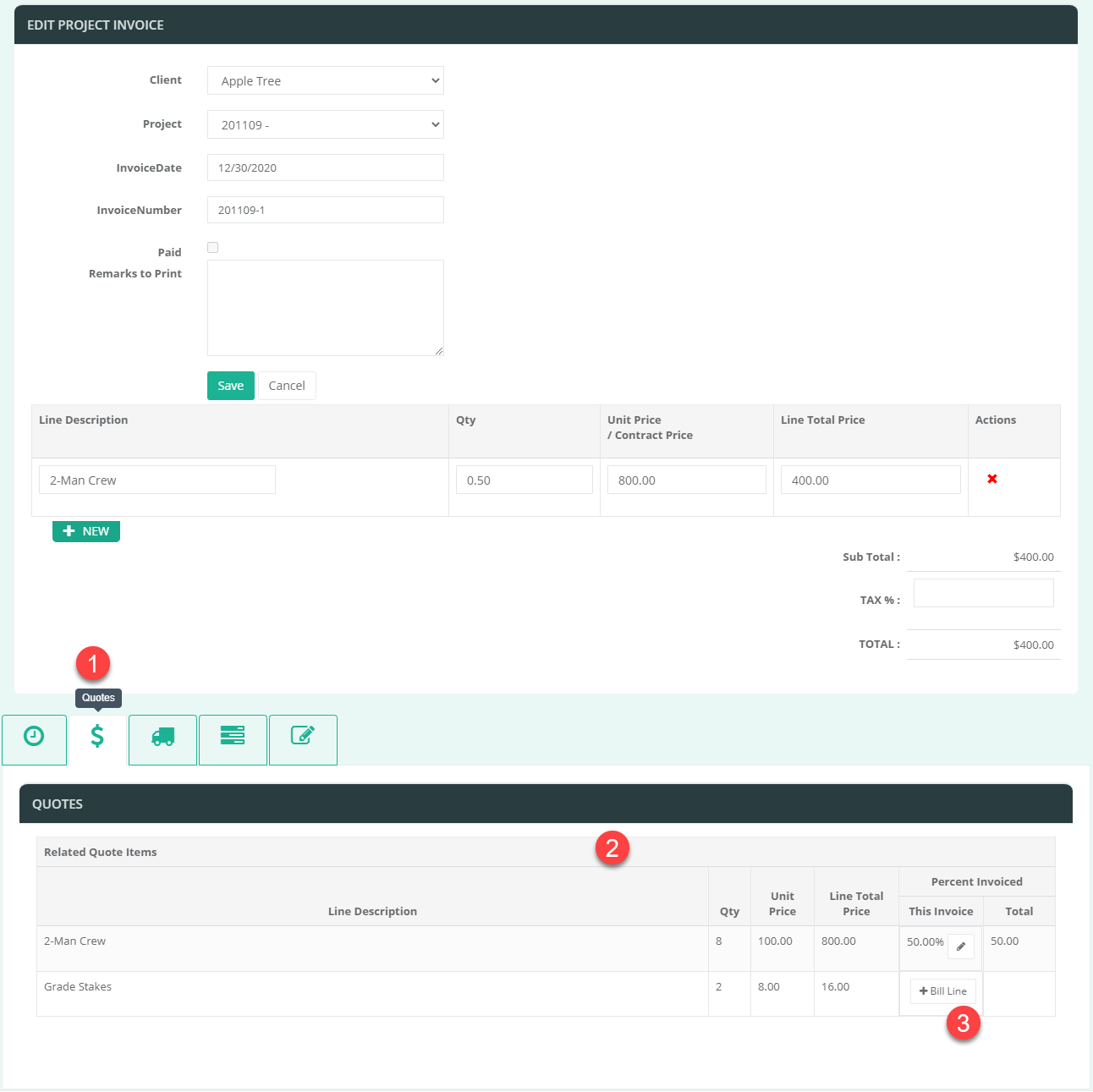Expand the Client dropdown showing Apple Tree
This screenshot has height=1092, width=1093.
(x=325, y=81)
